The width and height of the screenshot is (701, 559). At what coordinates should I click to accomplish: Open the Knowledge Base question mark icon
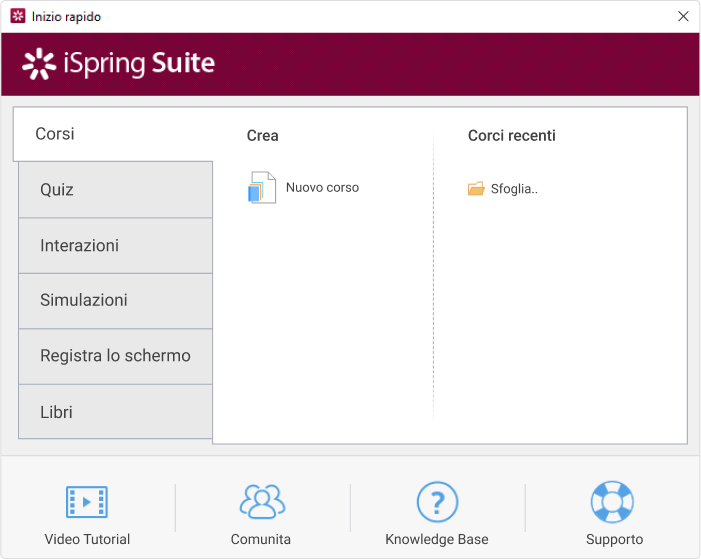437,502
